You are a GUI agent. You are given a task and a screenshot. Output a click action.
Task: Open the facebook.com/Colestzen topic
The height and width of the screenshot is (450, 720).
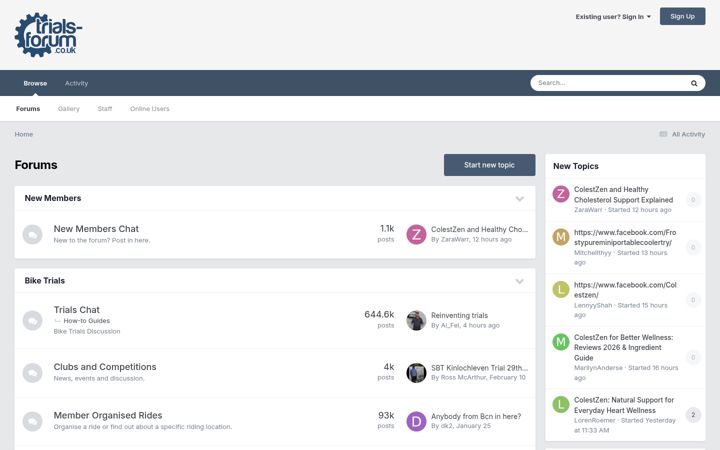625,290
